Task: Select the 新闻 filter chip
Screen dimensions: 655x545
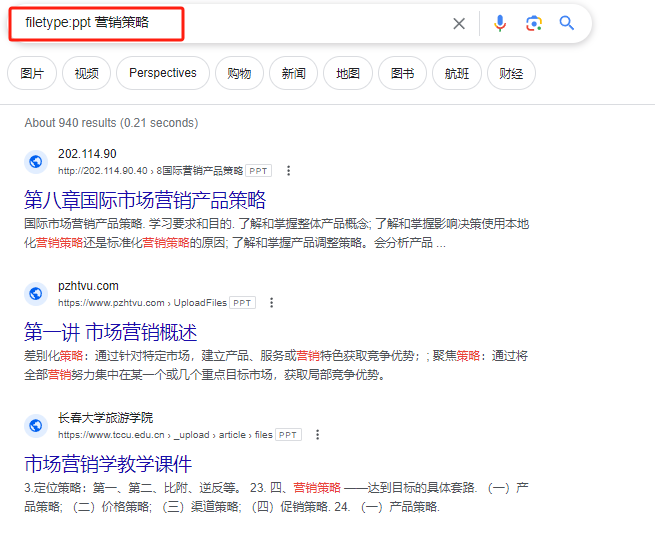Action: pyautogui.click(x=294, y=74)
